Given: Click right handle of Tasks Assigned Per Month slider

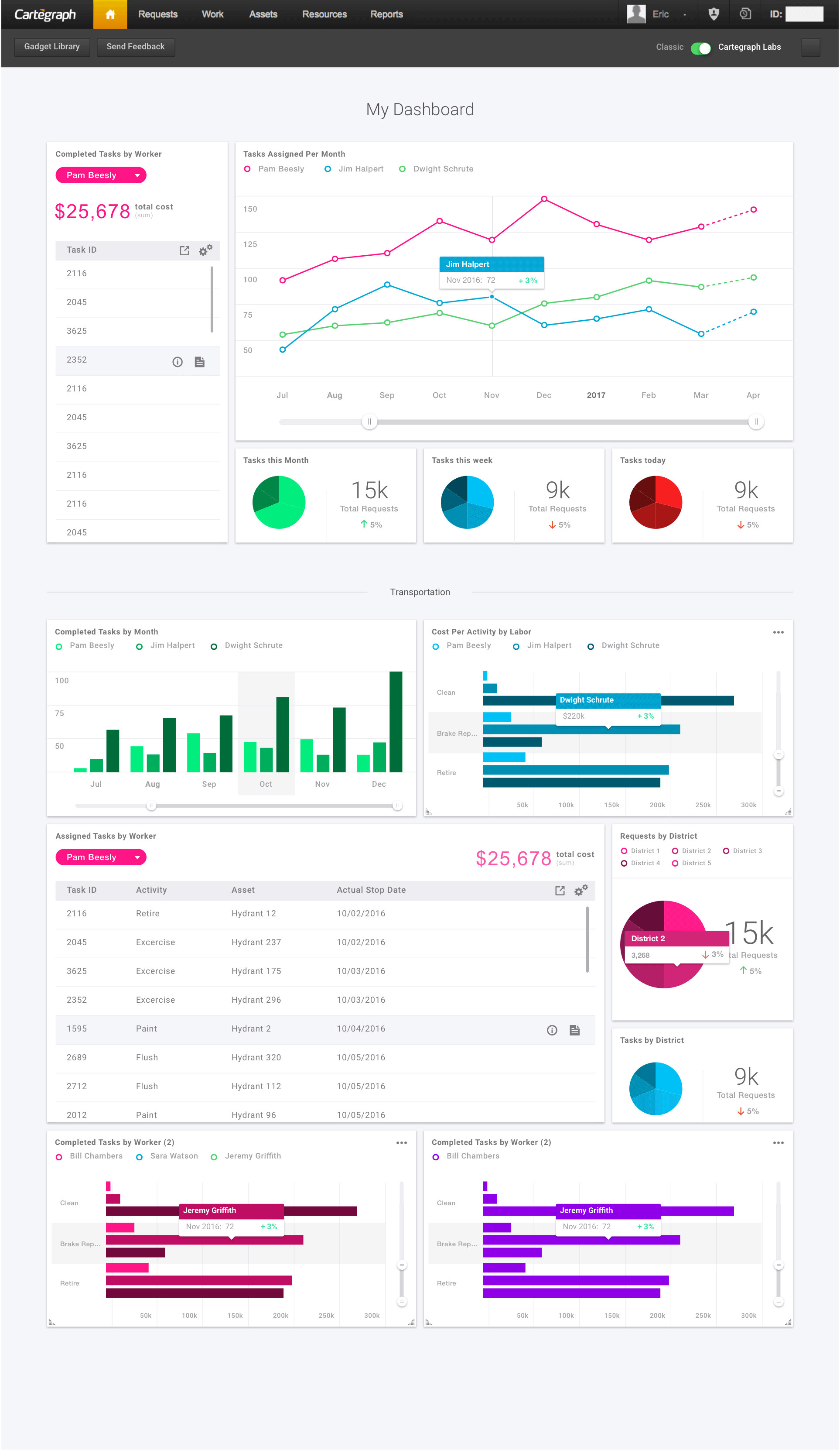Looking at the screenshot, I should tap(755, 422).
